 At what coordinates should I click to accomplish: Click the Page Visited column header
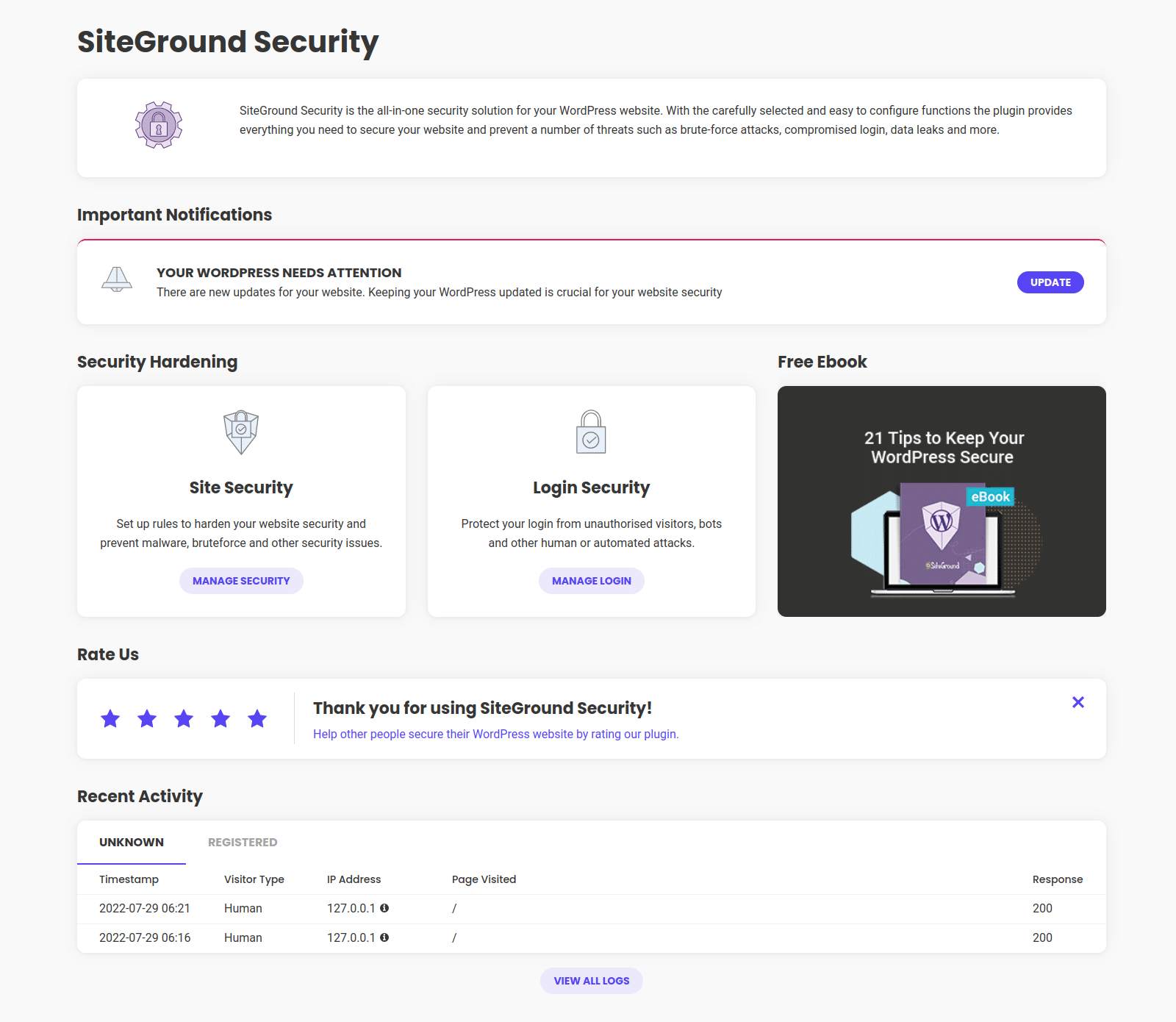[484, 879]
